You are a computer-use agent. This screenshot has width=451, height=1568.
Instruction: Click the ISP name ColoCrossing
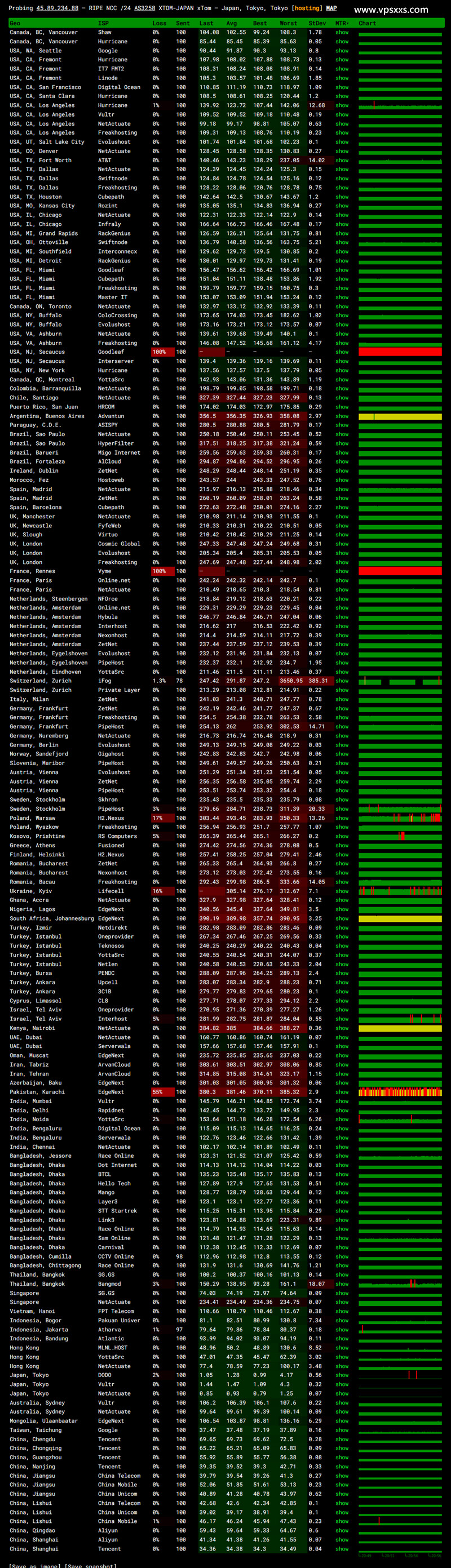pyautogui.click(x=117, y=316)
